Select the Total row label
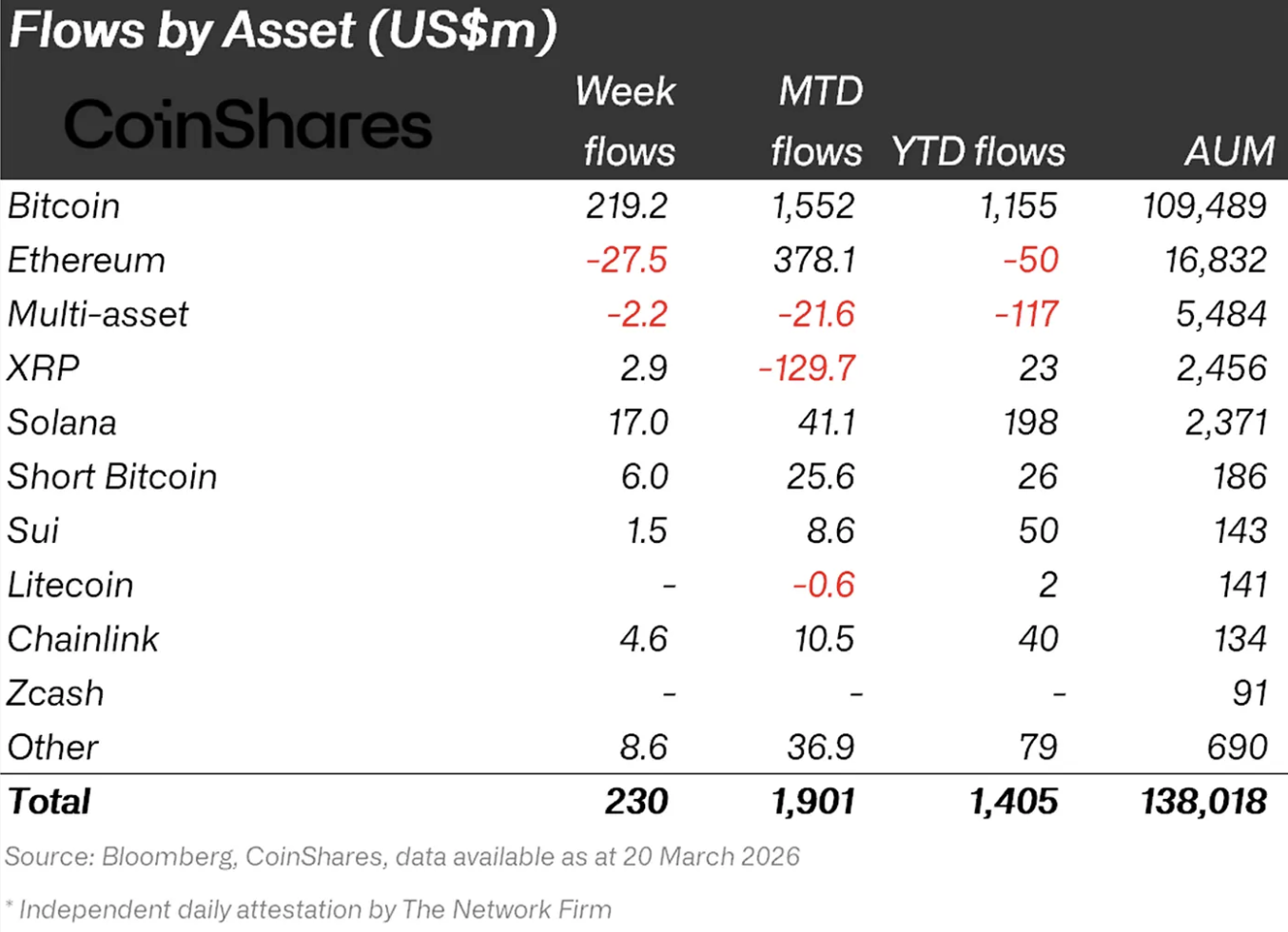The height and width of the screenshot is (932, 1288). click(x=49, y=802)
